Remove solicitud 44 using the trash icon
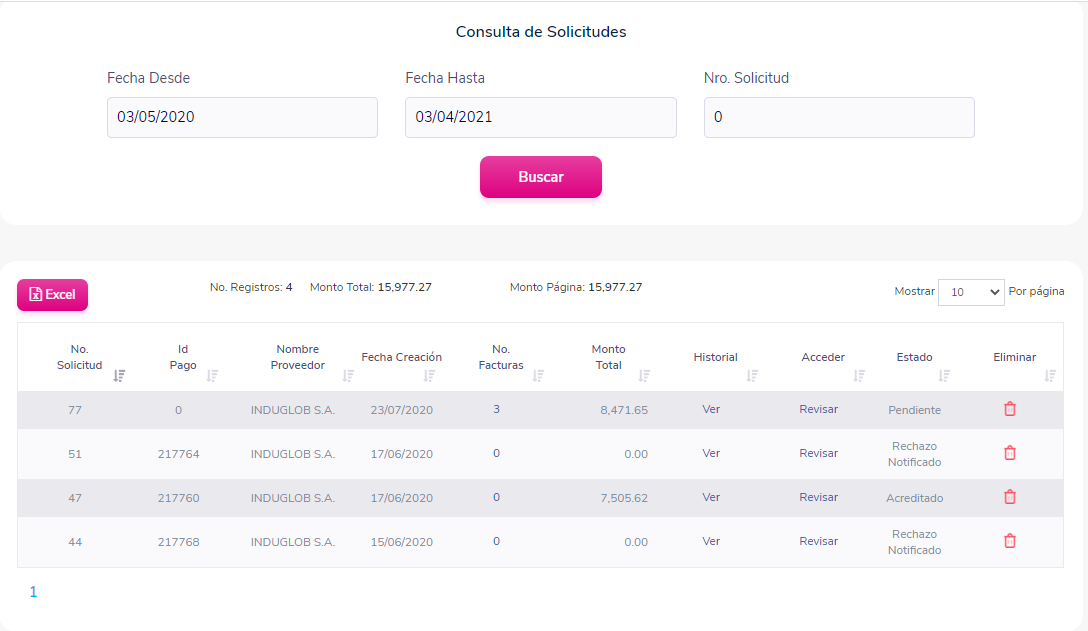The height and width of the screenshot is (631, 1088). coord(1010,541)
